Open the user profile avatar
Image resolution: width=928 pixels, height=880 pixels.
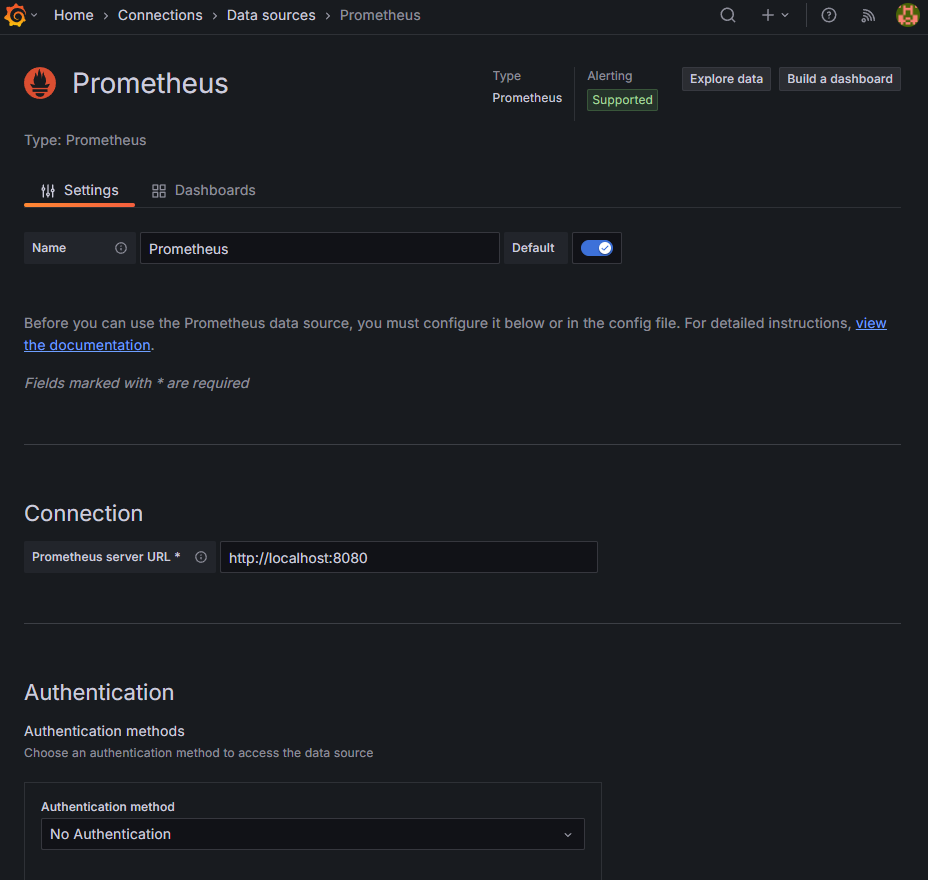907,15
